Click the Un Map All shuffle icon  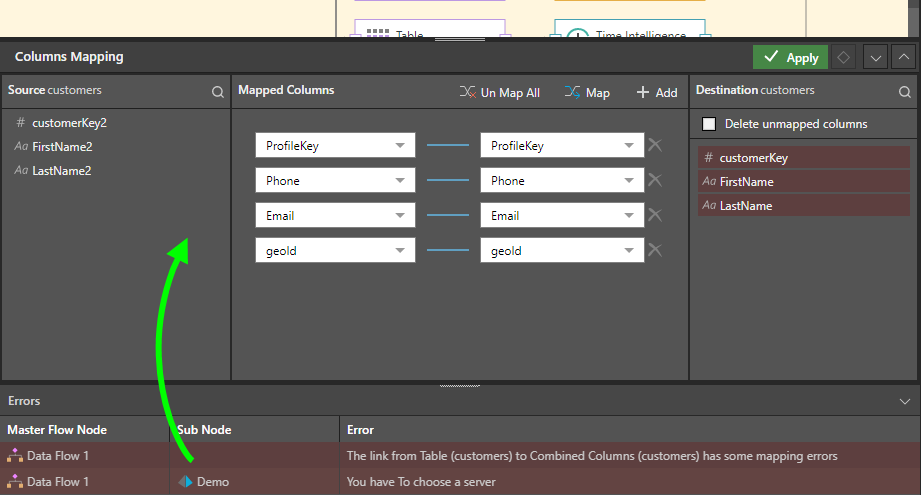point(468,92)
